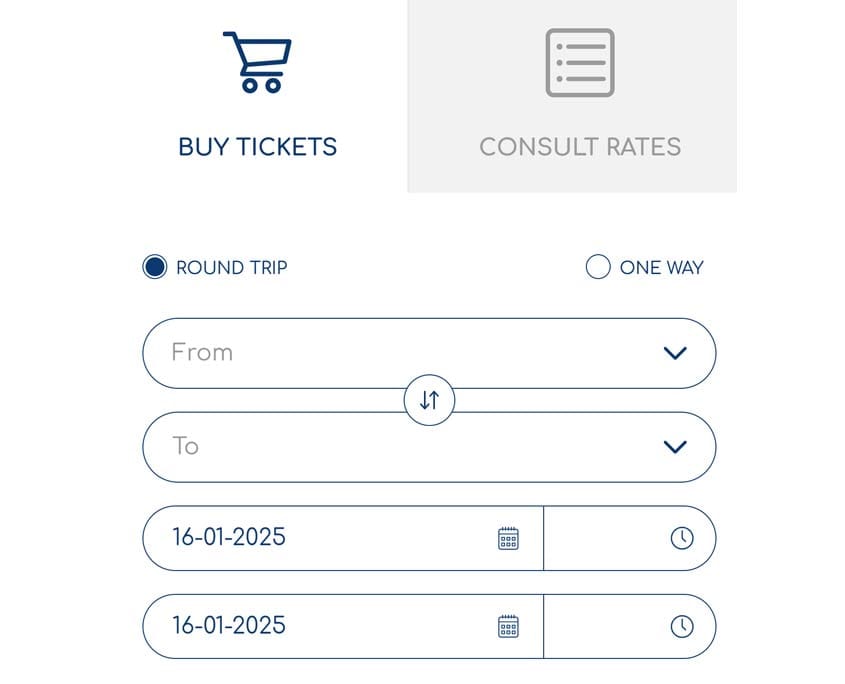Image resolution: width=845 pixels, height=684 pixels.
Task: Open return date calendar icon
Action: 508,626
